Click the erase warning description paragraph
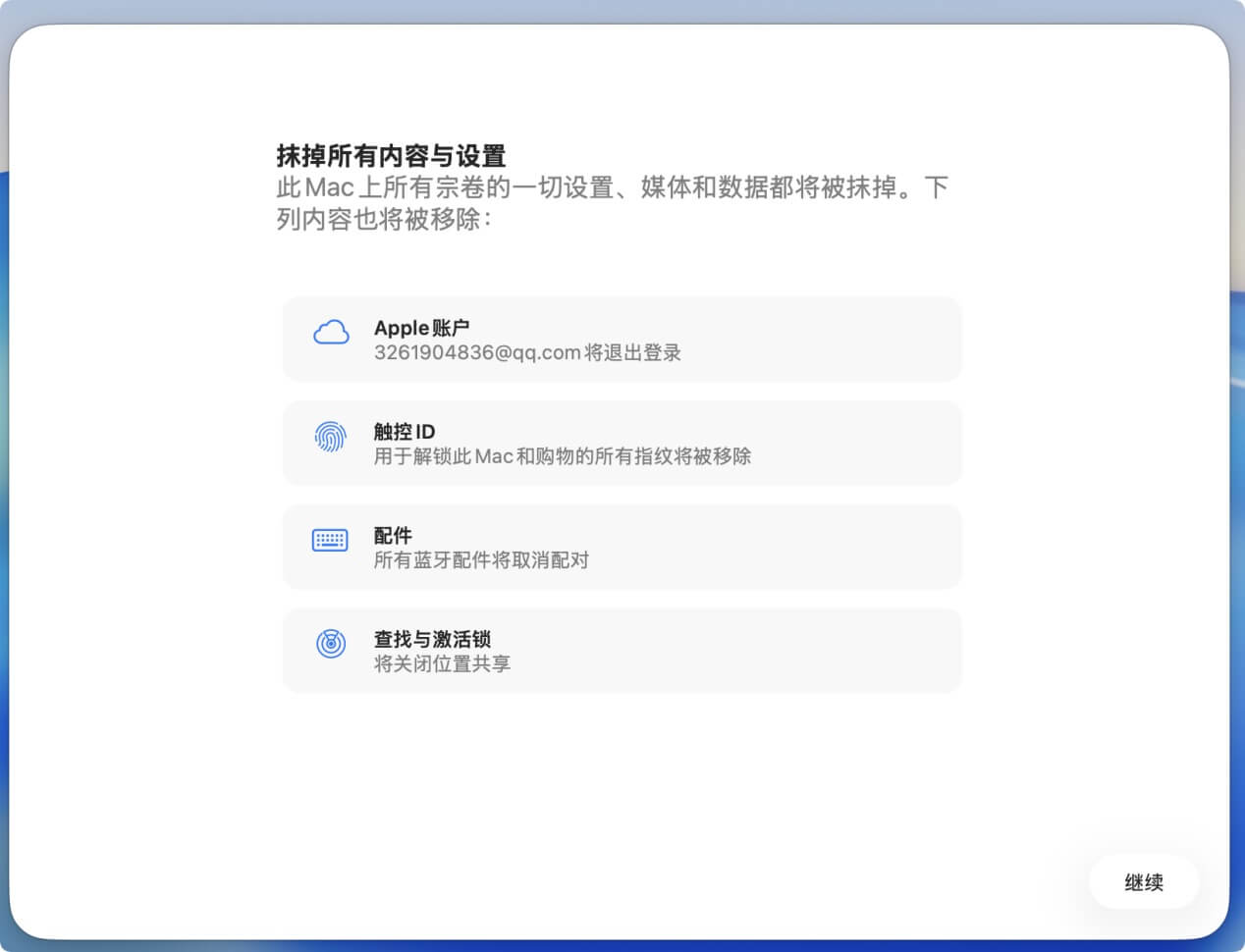 click(x=611, y=203)
